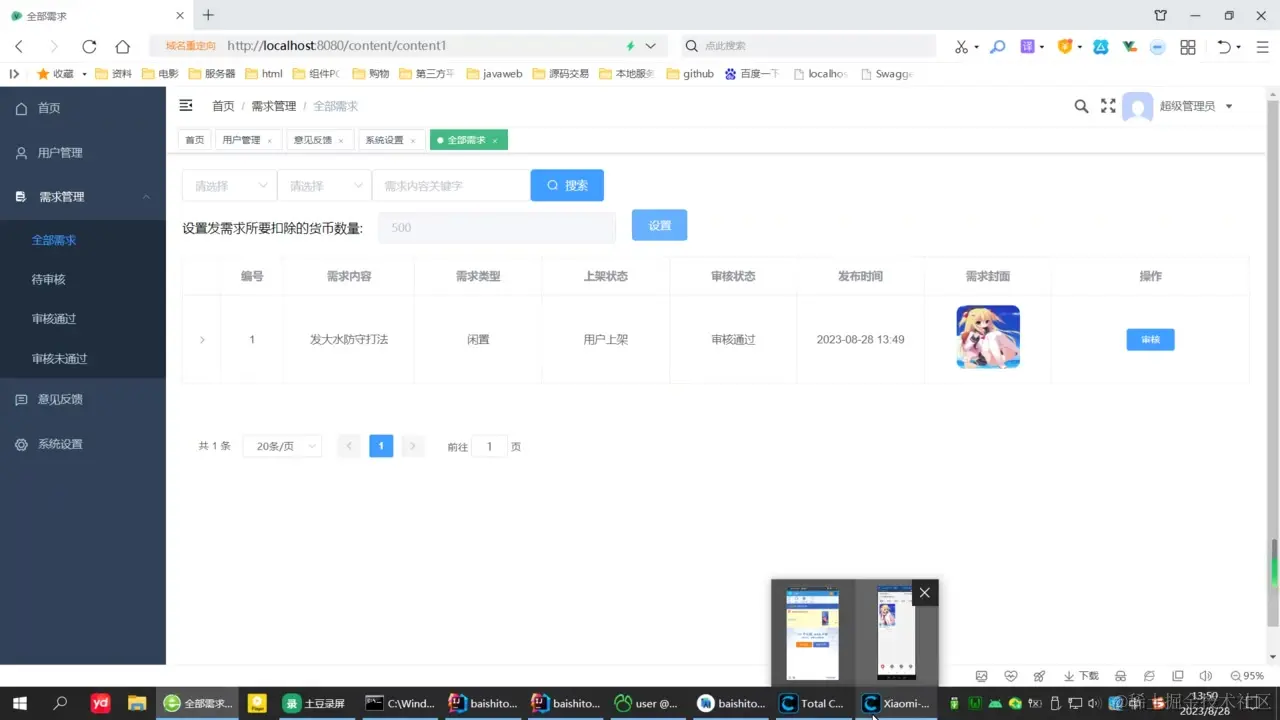Open the 20条/页 page size dropdown
The width and height of the screenshot is (1280, 720).
pos(282,446)
